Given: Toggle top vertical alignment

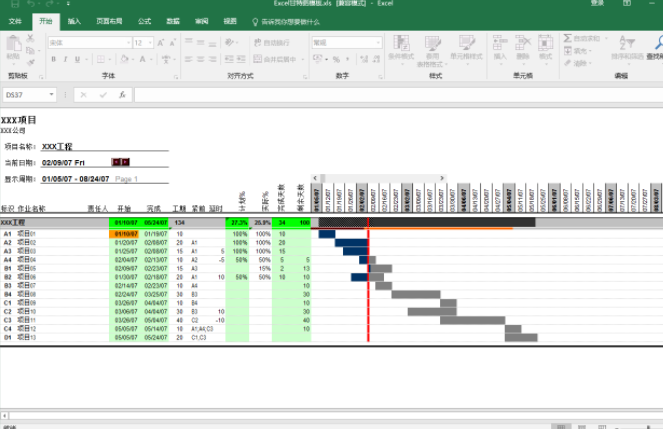Looking at the screenshot, I should (189, 42).
